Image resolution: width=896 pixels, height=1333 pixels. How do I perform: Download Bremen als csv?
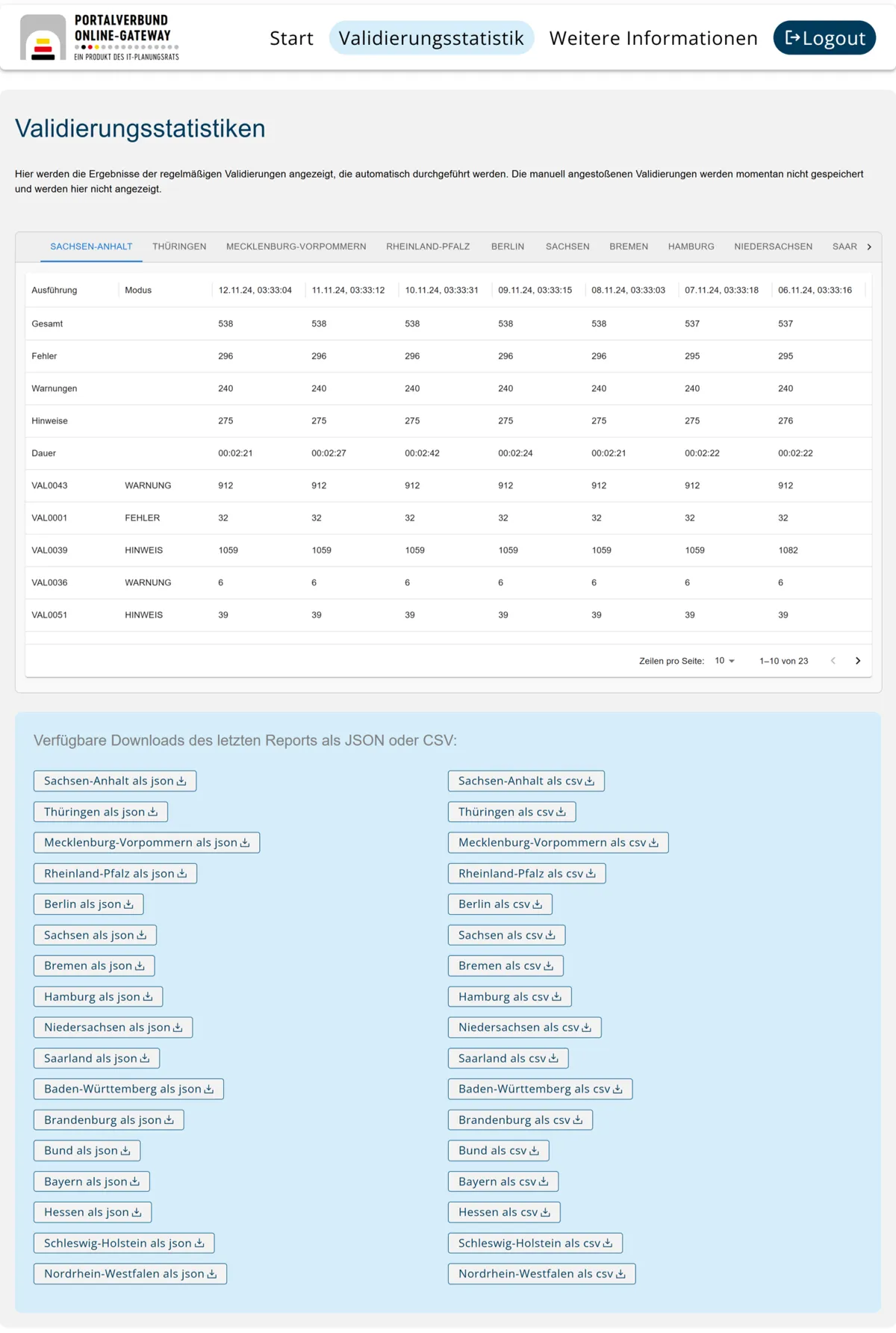(505, 966)
